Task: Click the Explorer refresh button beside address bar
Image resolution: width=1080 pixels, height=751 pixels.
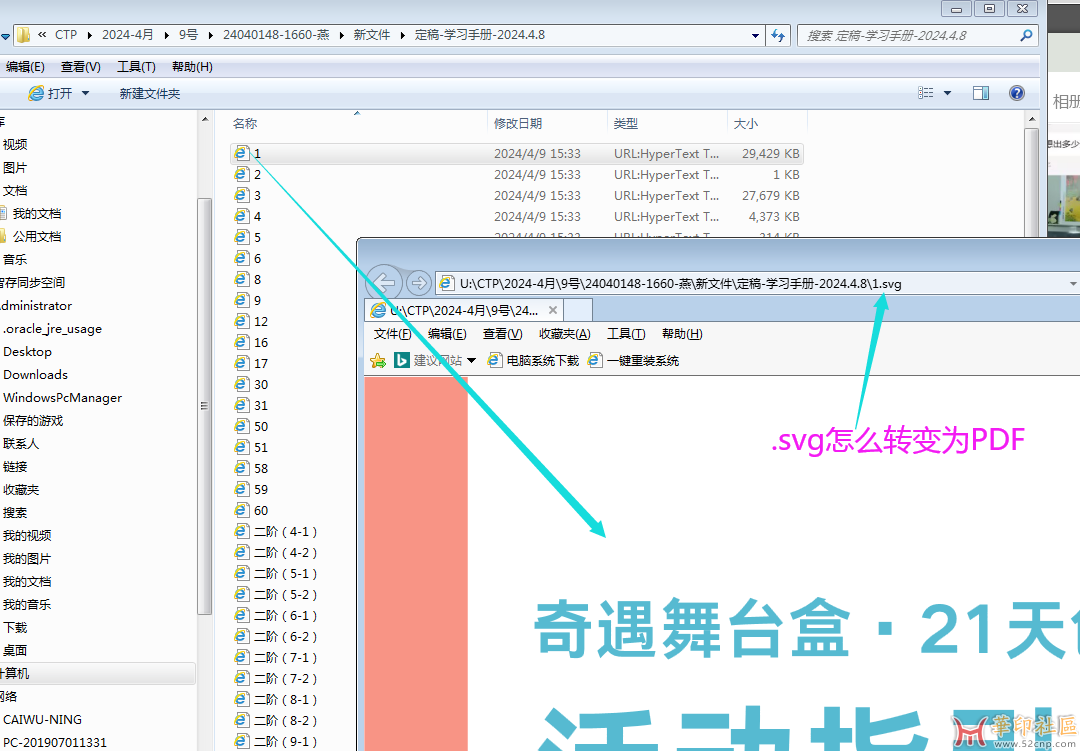Action: (778, 35)
